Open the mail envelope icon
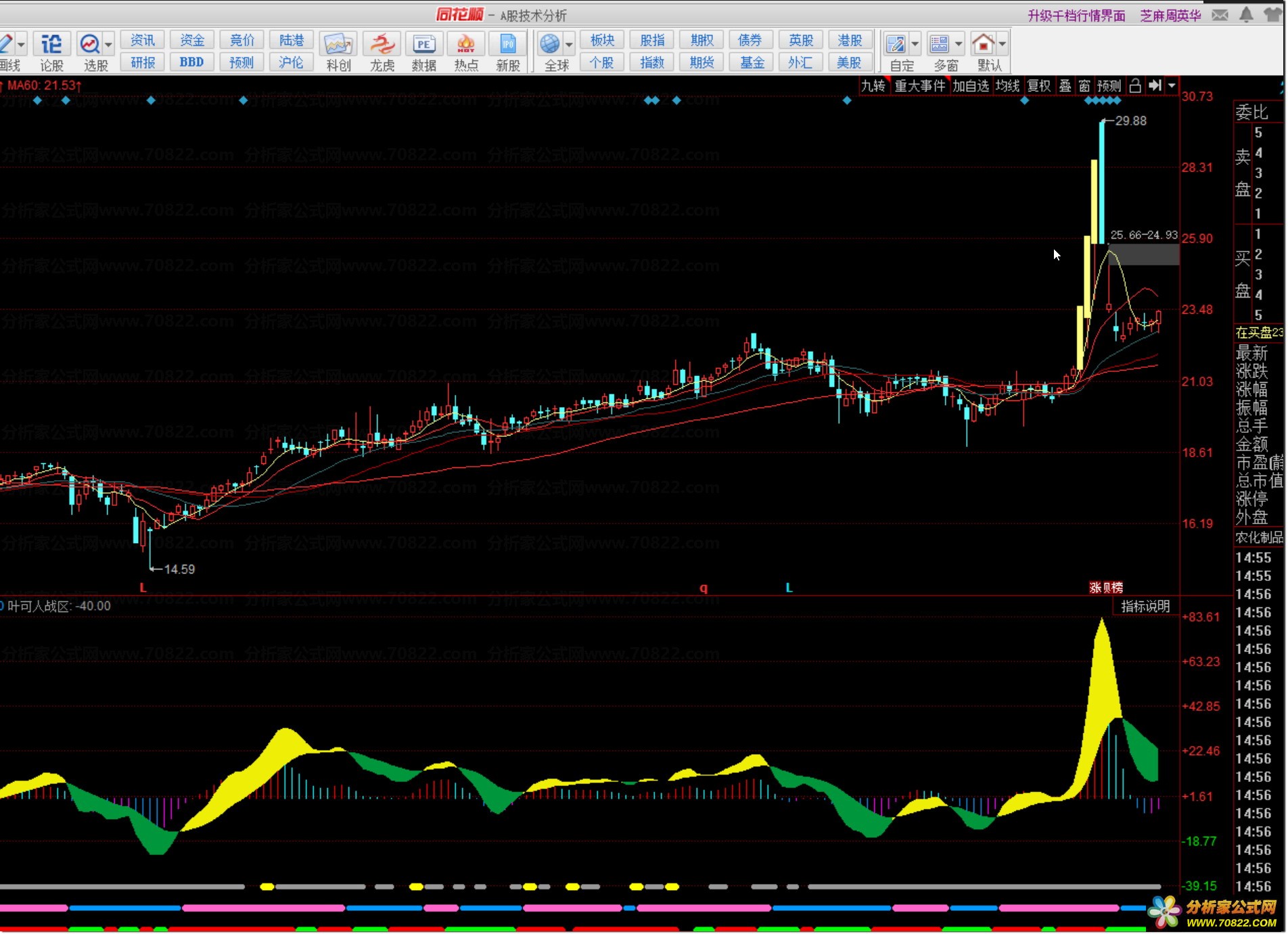This screenshot has height=934, width=1288. [x=1220, y=15]
